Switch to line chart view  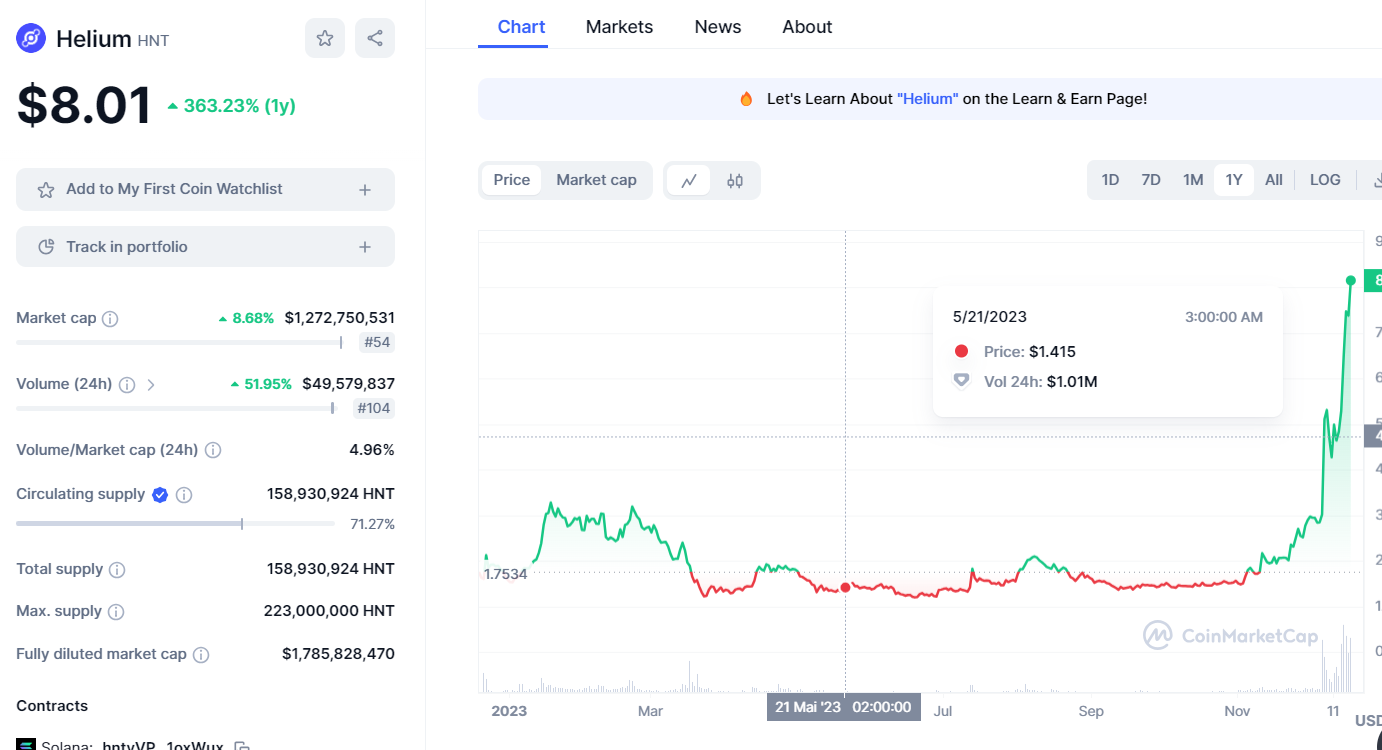pyautogui.click(x=689, y=180)
